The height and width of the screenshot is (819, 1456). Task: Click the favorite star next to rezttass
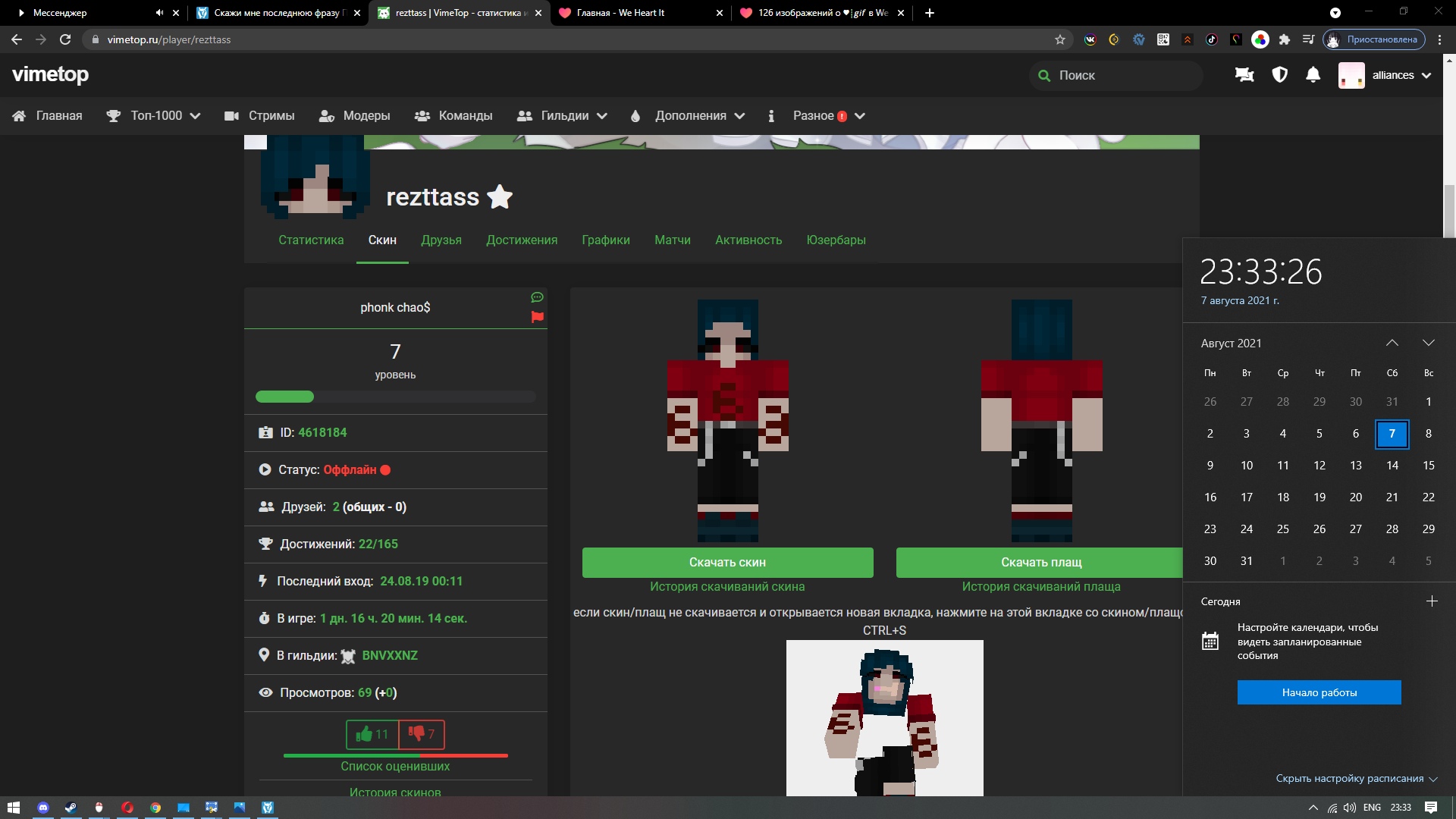pos(500,197)
